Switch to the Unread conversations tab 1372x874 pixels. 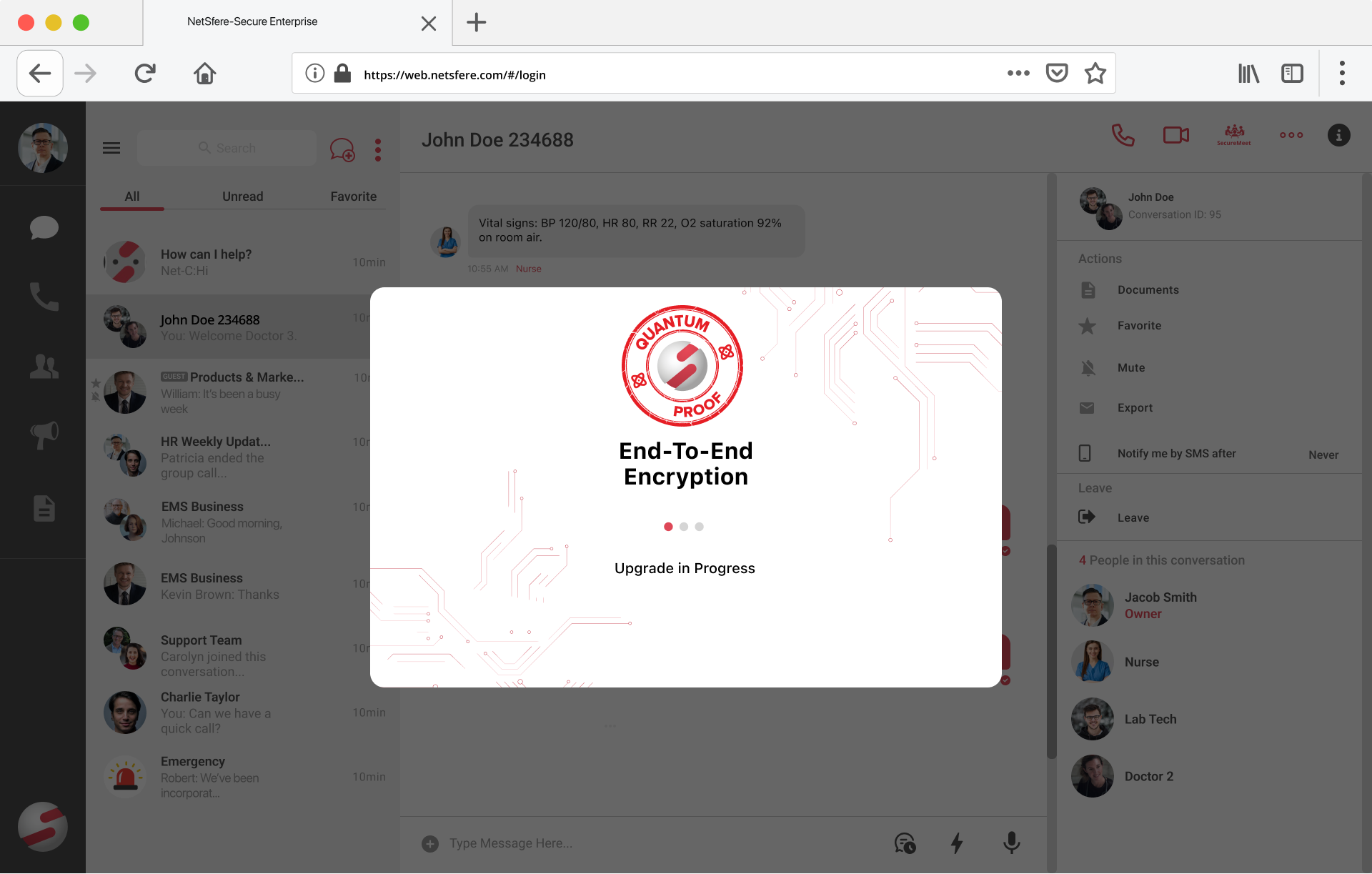[243, 197]
